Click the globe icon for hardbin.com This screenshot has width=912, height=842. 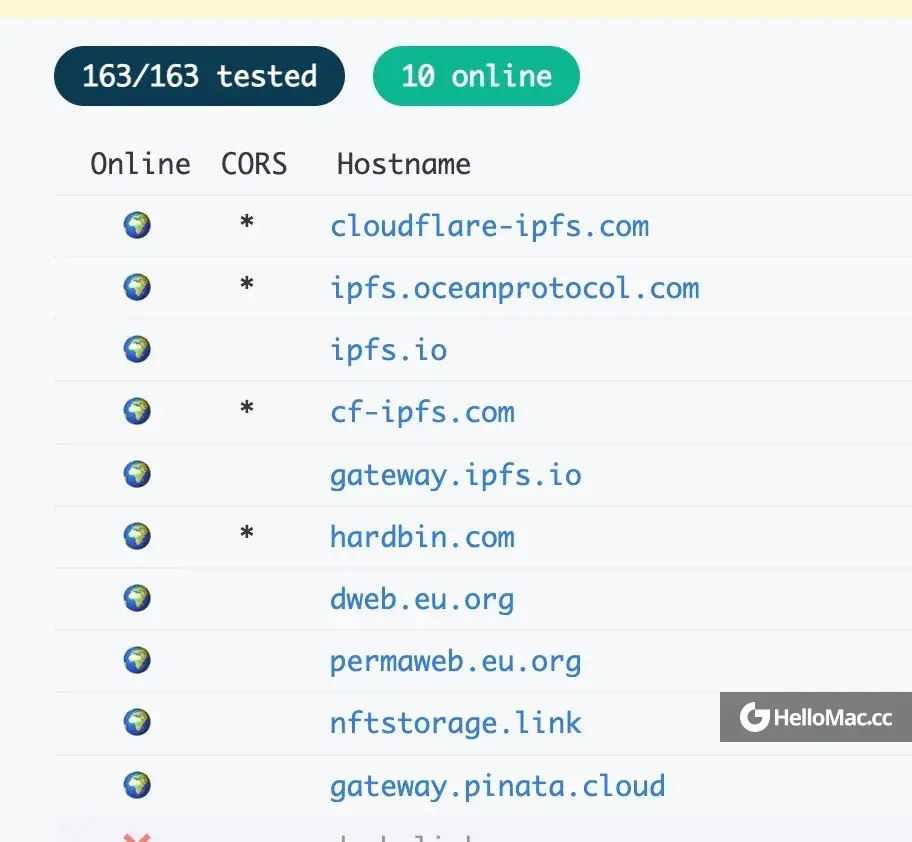[137, 536]
